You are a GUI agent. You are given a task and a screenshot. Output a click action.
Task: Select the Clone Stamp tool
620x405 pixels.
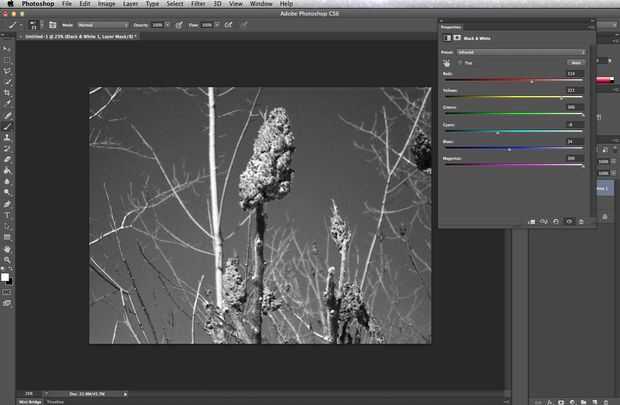point(7,138)
